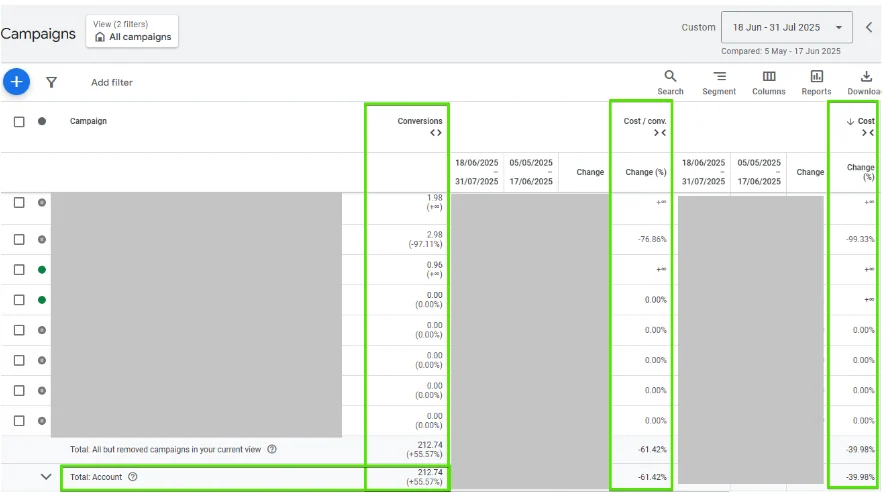Click the Add filter field
The height and width of the screenshot is (494, 883).
tap(112, 82)
